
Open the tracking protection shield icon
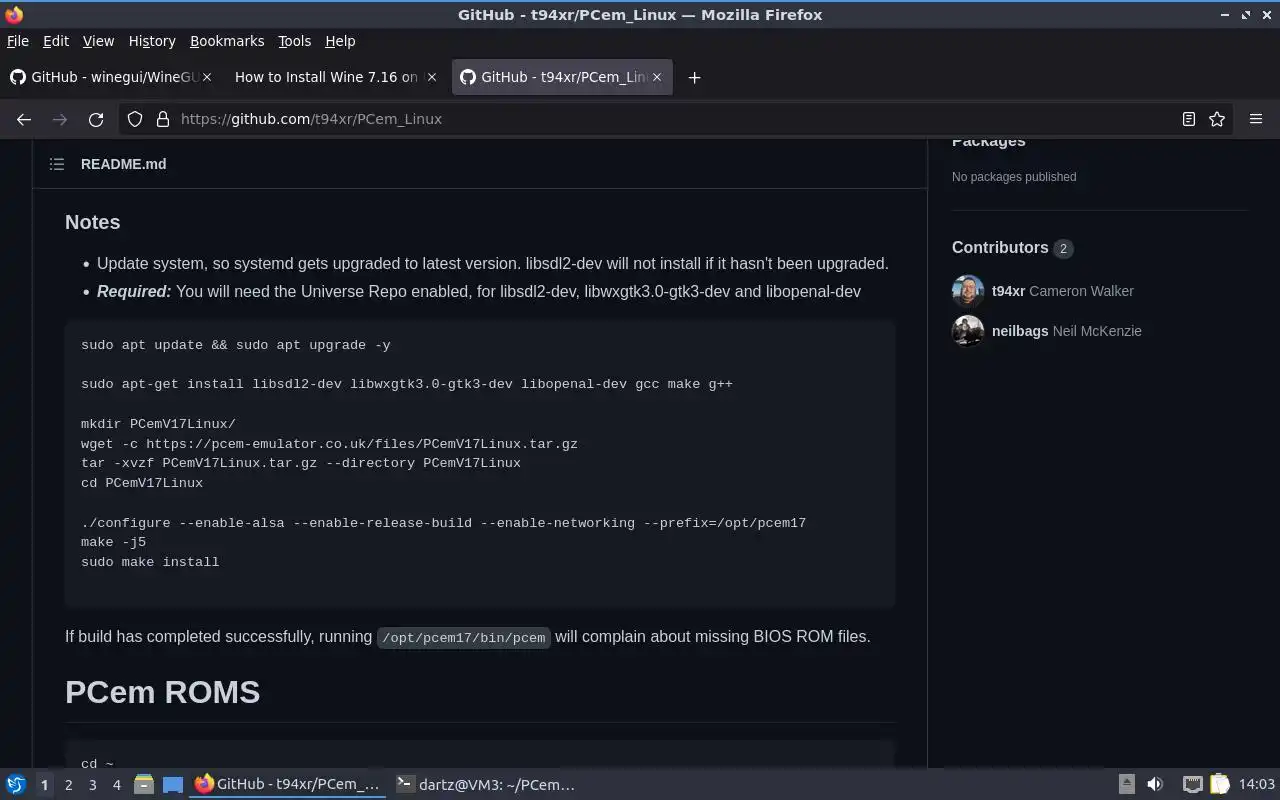(135, 119)
